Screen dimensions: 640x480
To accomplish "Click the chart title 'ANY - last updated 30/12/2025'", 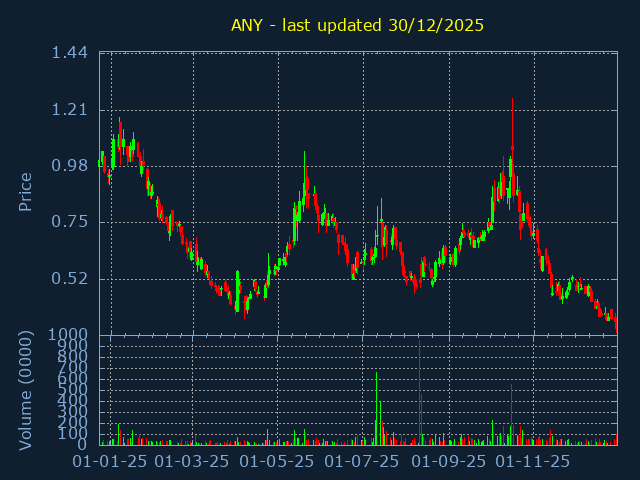I will 357,25.
